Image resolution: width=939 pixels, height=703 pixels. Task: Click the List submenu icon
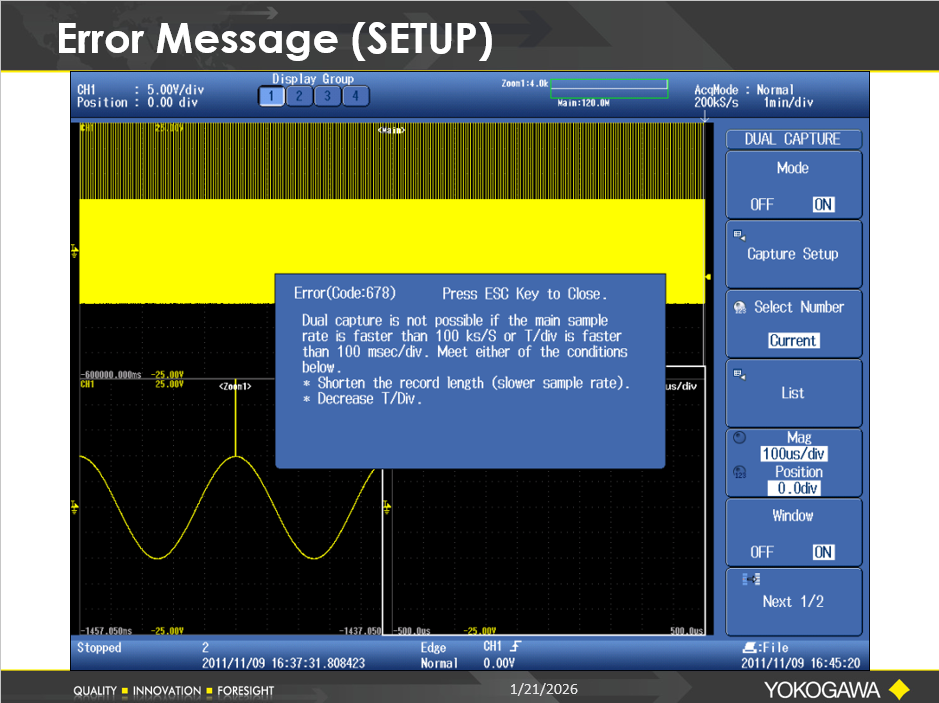click(739, 375)
